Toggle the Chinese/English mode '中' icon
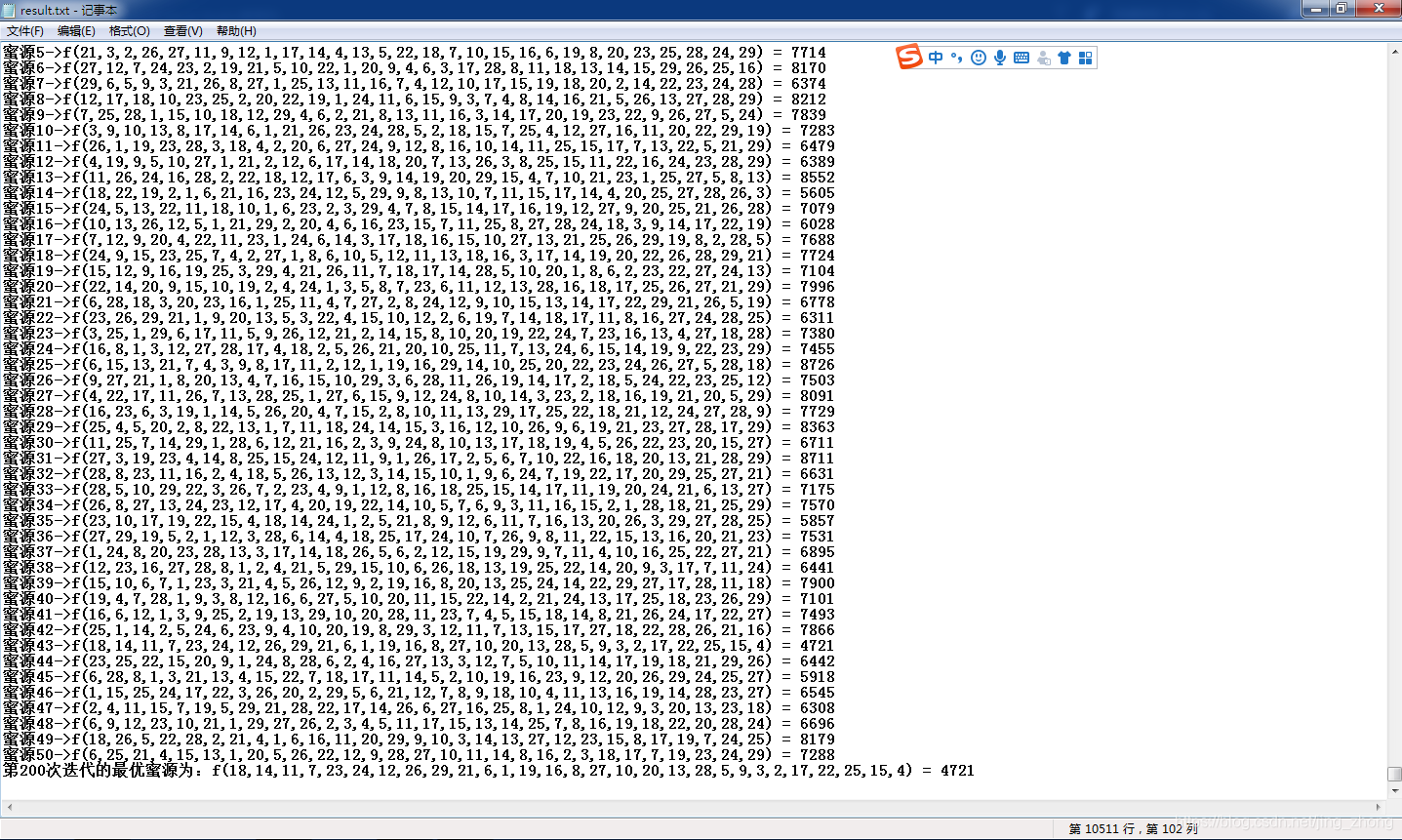1402x840 pixels. tap(936, 58)
